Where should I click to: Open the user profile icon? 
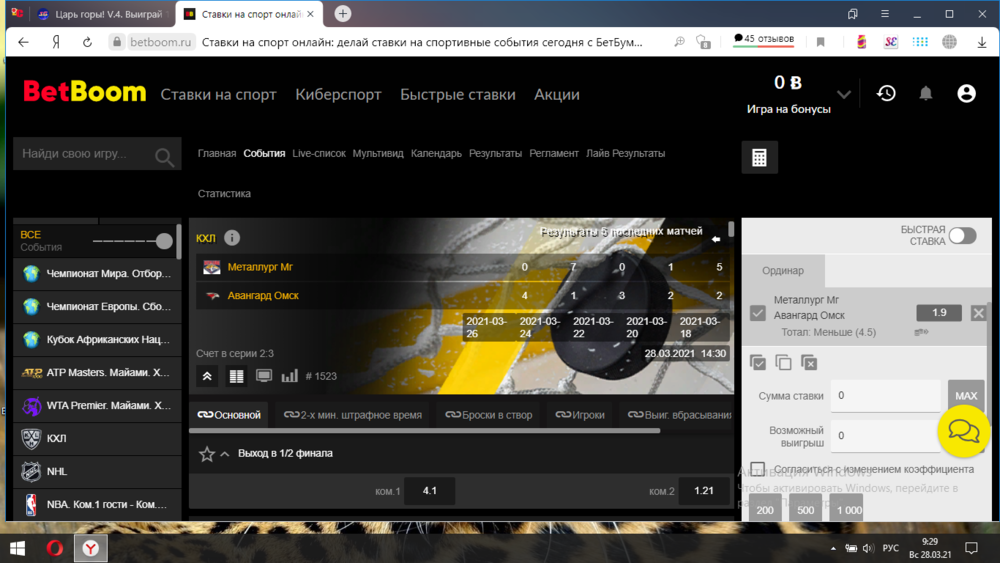(966, 94)
